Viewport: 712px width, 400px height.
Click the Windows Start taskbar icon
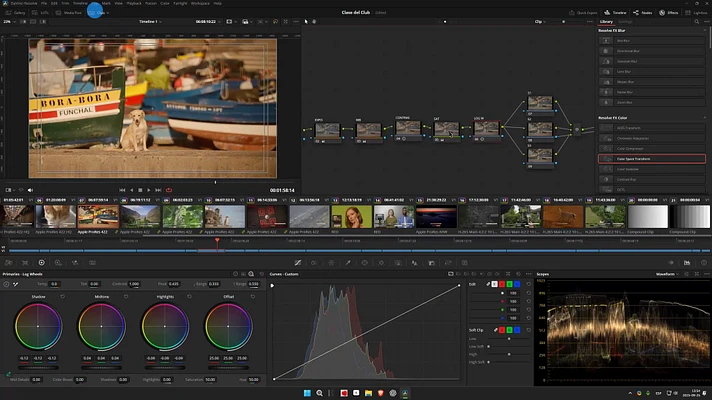tap(306, 391)
